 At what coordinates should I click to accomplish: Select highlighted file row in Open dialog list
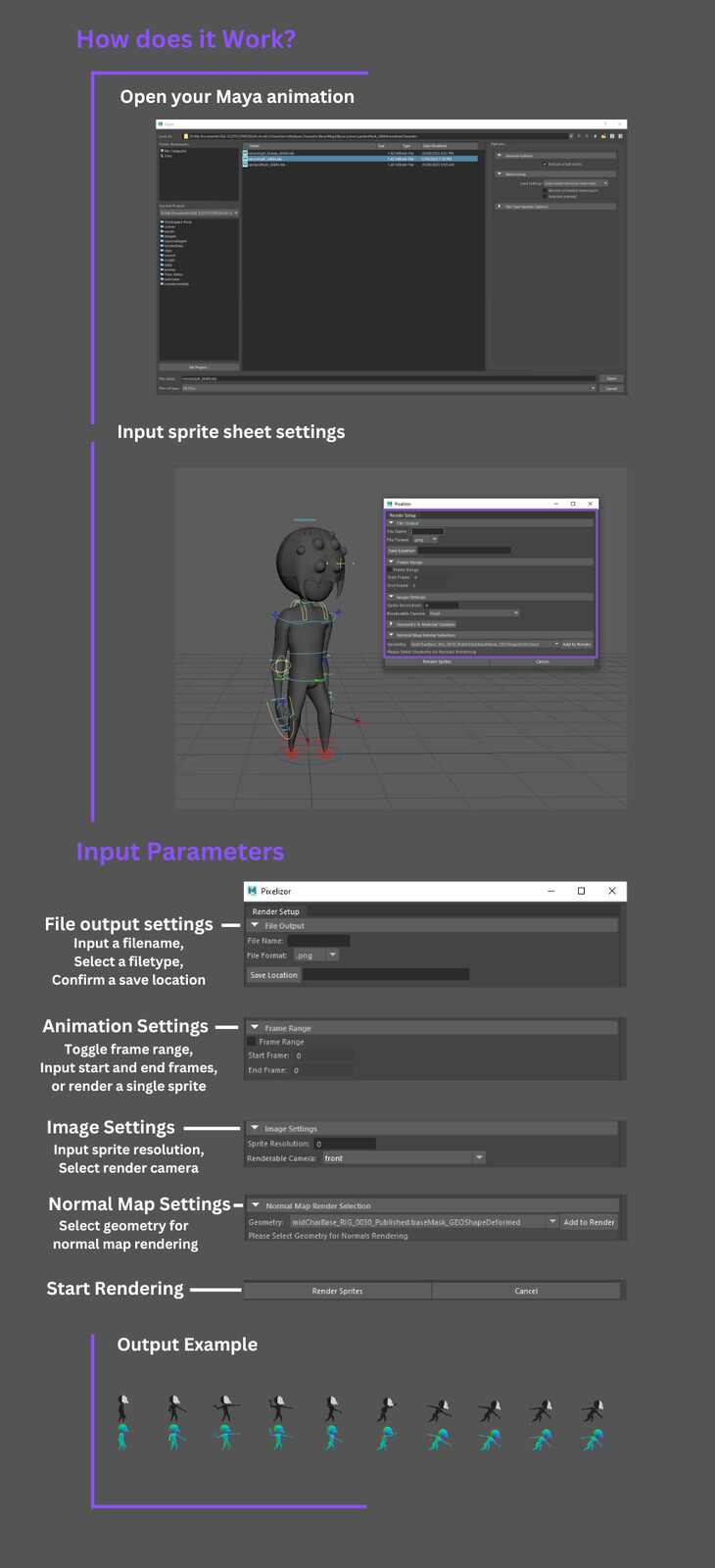(359, 159)
